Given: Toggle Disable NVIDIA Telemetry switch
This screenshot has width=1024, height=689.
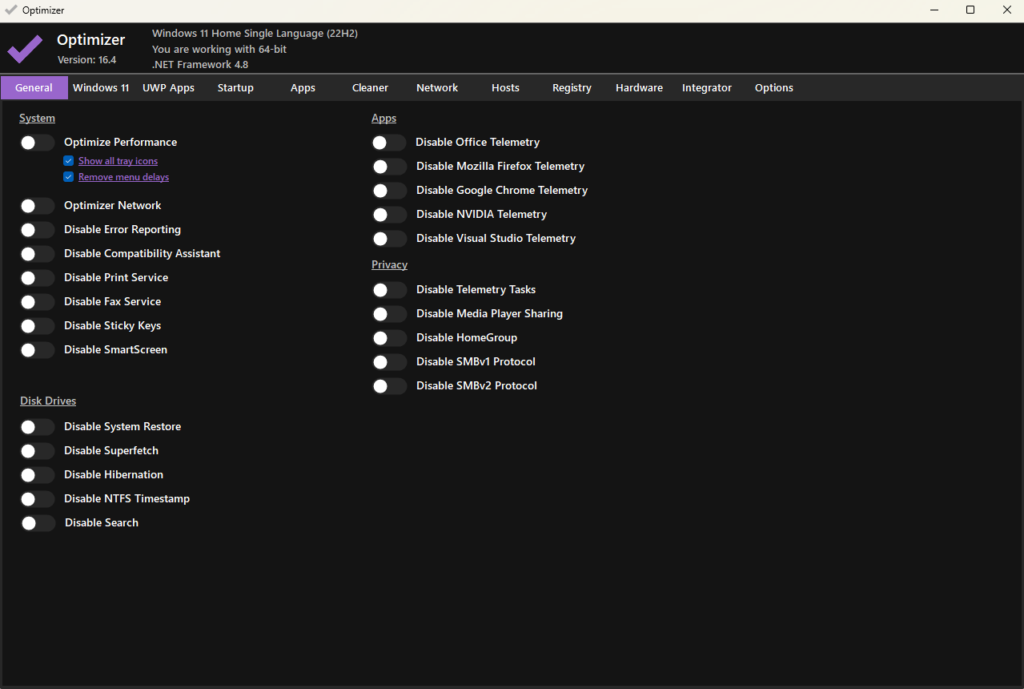Looking at the screenshot, I should [389, 215].
